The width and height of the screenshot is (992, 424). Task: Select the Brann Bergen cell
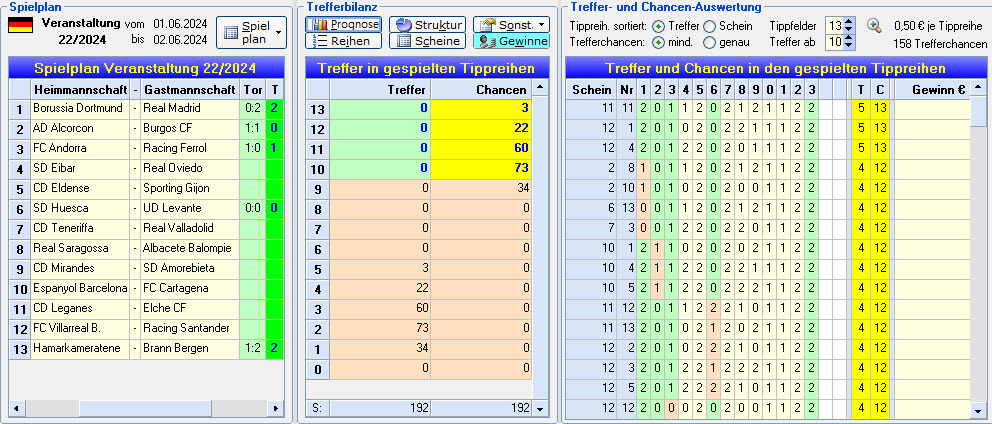(190, 348)
